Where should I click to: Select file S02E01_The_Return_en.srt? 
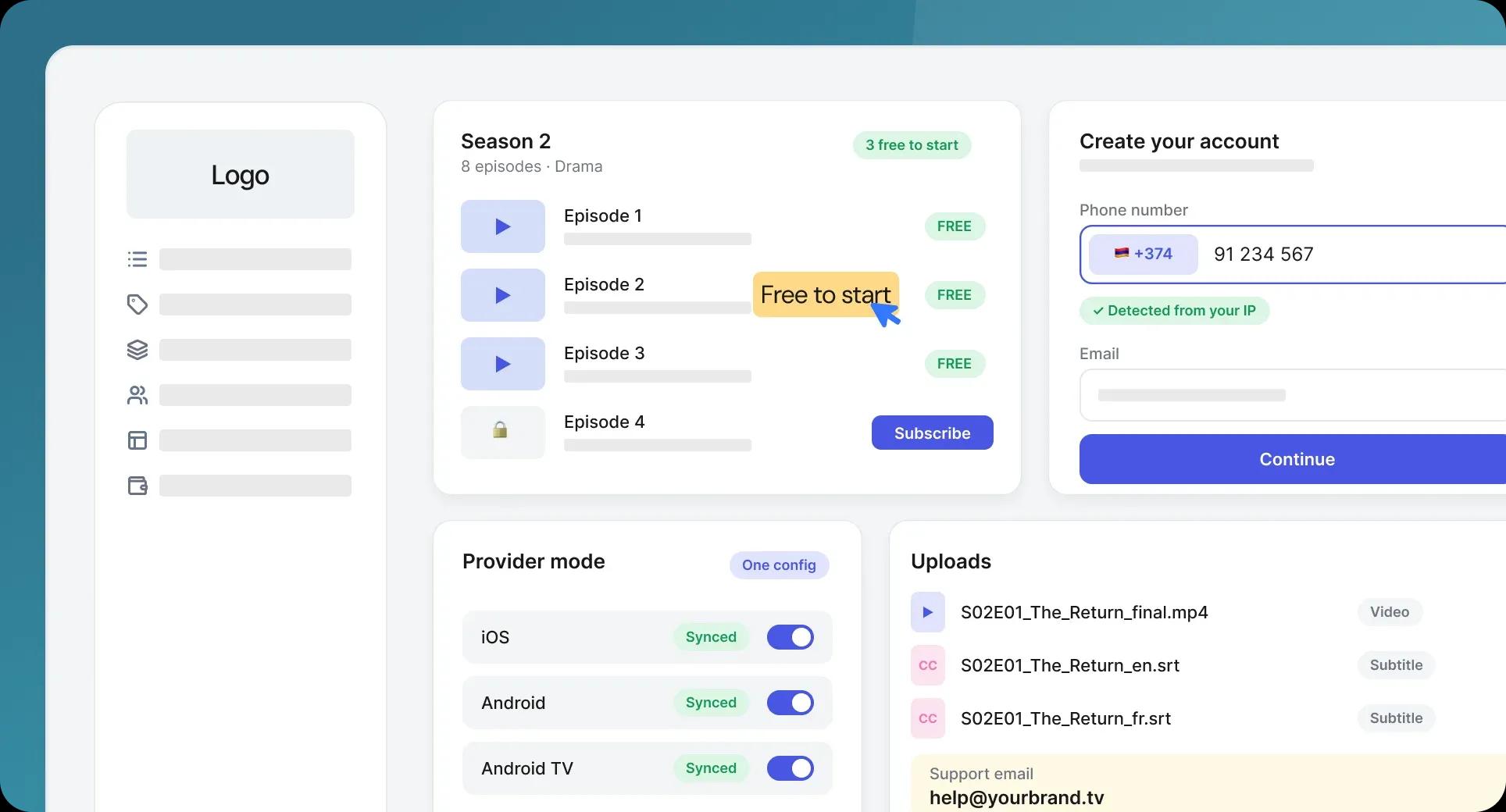(1070, 665)
